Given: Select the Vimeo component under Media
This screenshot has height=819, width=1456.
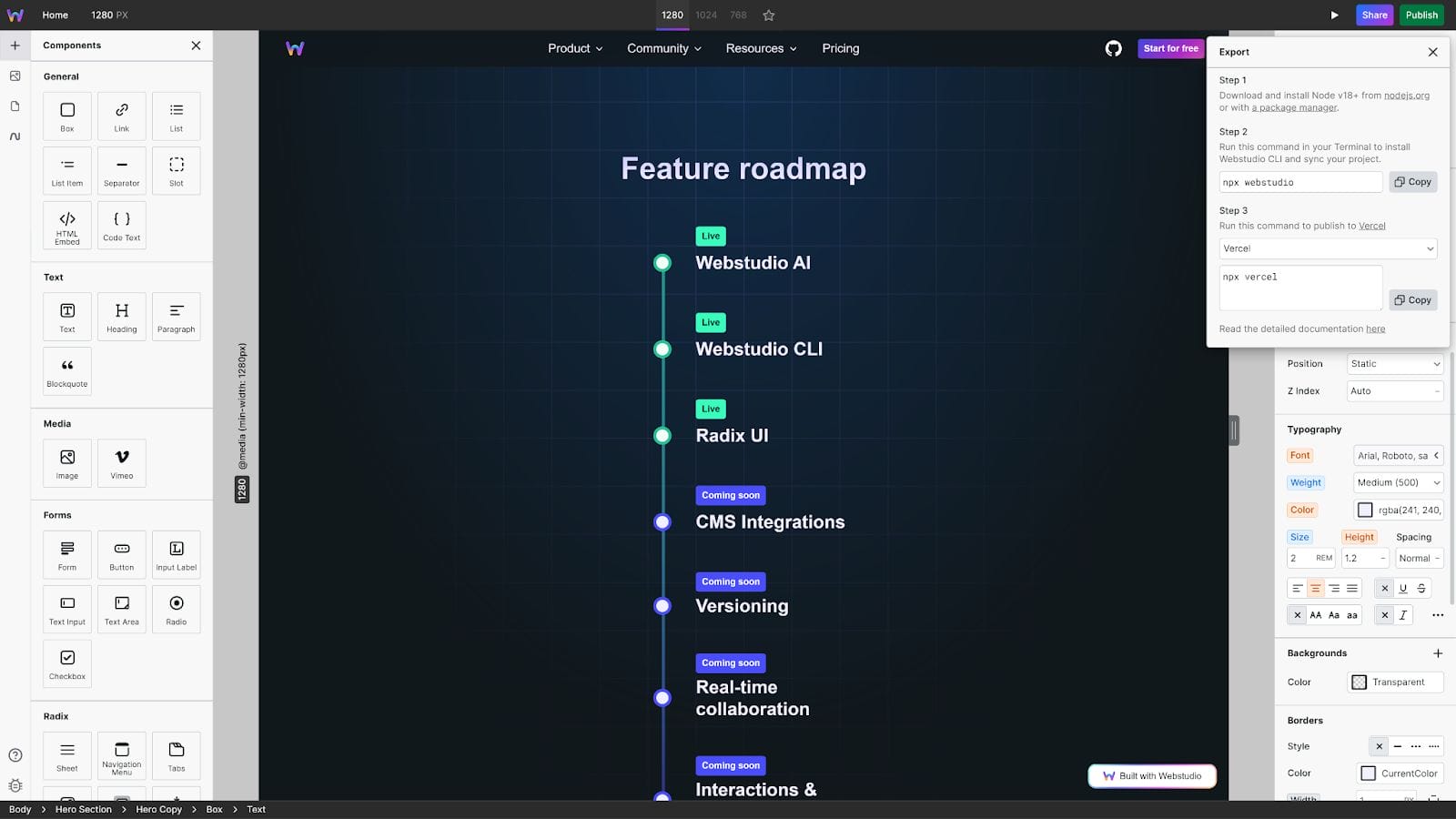Looking at the screenshot, I should coord(121,463).
